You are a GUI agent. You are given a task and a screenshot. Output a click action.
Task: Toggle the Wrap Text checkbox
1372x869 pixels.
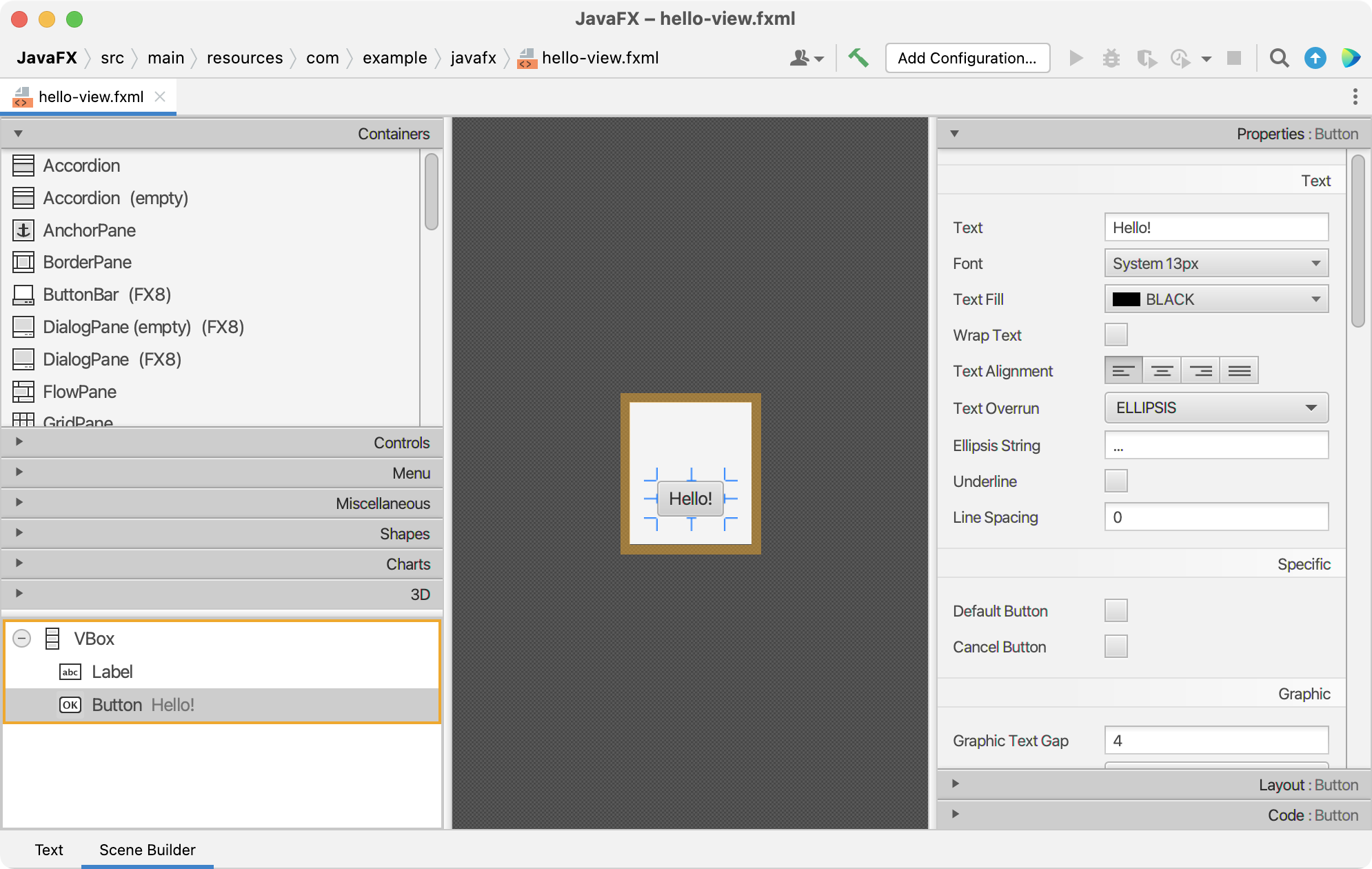click(1117, 334)
